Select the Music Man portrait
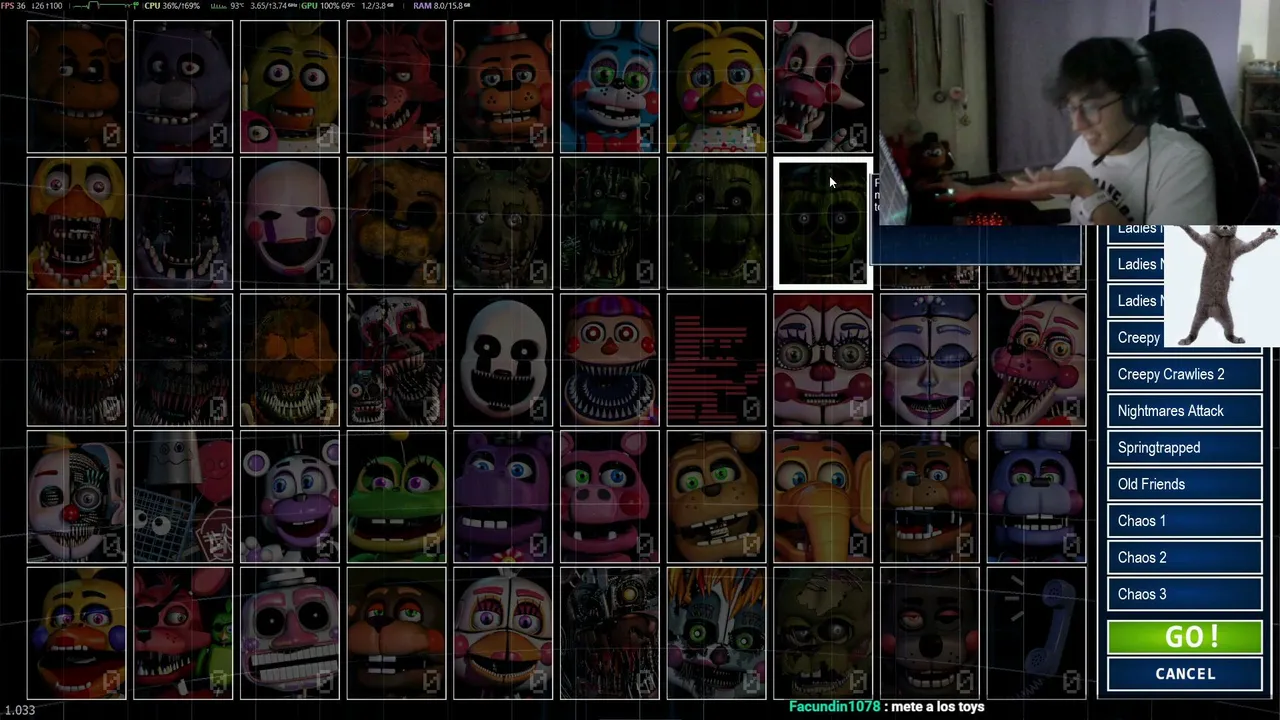This screenshot has height=720, width=1280. [290, 634]
